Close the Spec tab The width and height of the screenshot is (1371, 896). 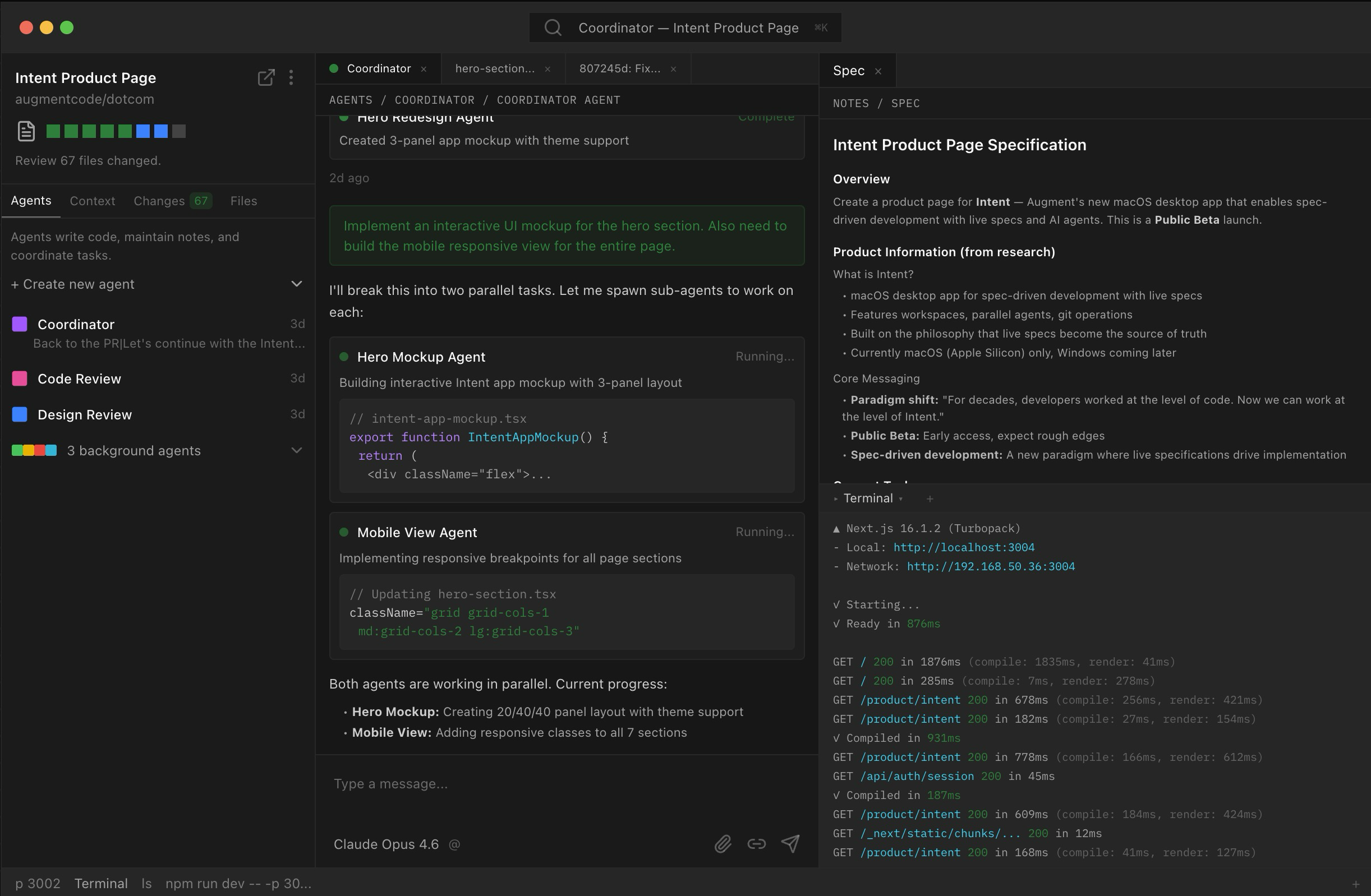click(x=878, y=71)
